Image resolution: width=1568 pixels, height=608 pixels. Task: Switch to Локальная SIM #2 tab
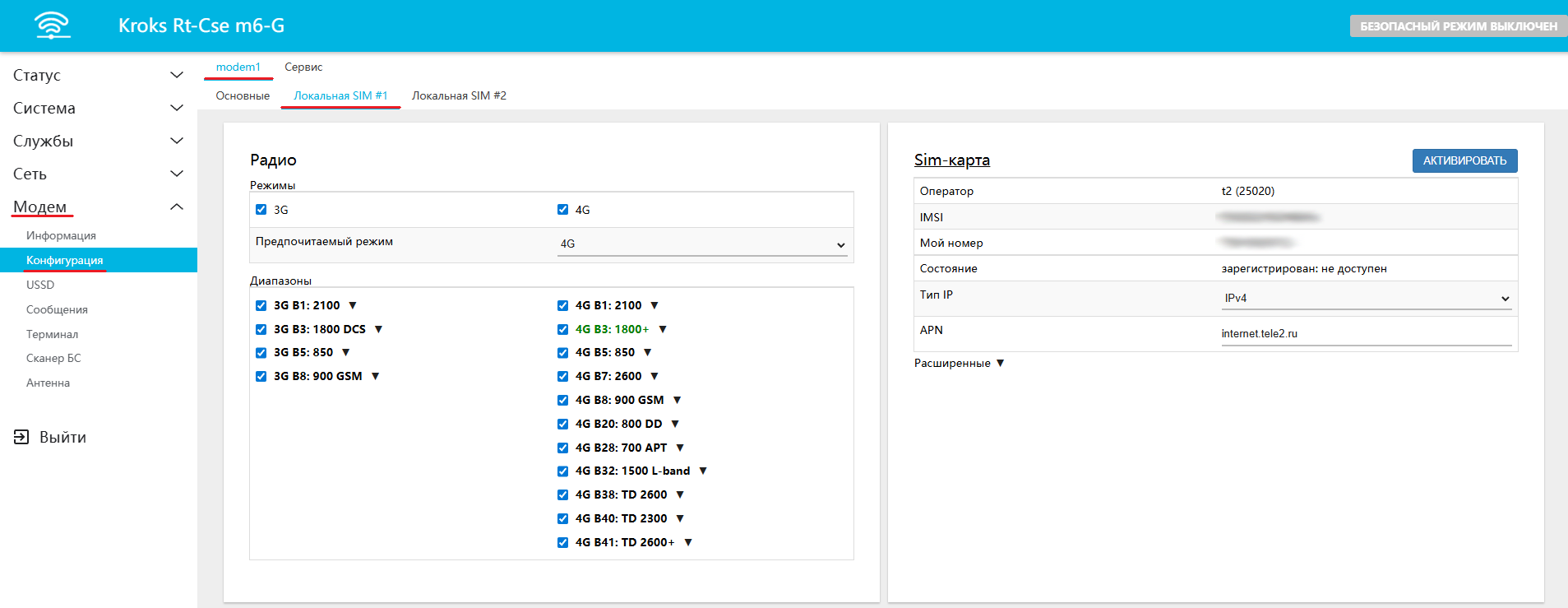point(459,95)
